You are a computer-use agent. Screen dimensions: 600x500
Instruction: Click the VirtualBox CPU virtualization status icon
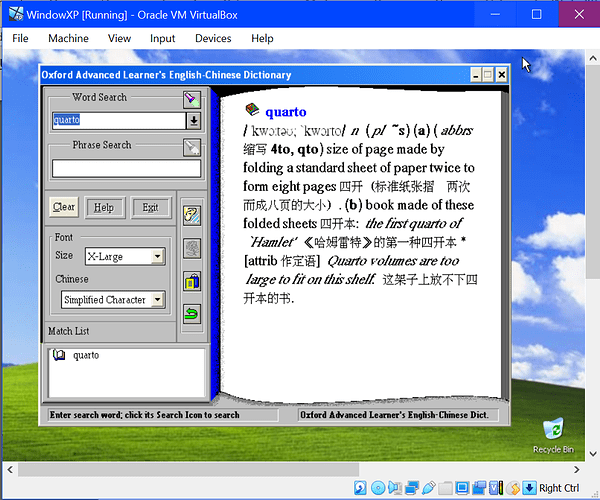click(x=496, y=488)
